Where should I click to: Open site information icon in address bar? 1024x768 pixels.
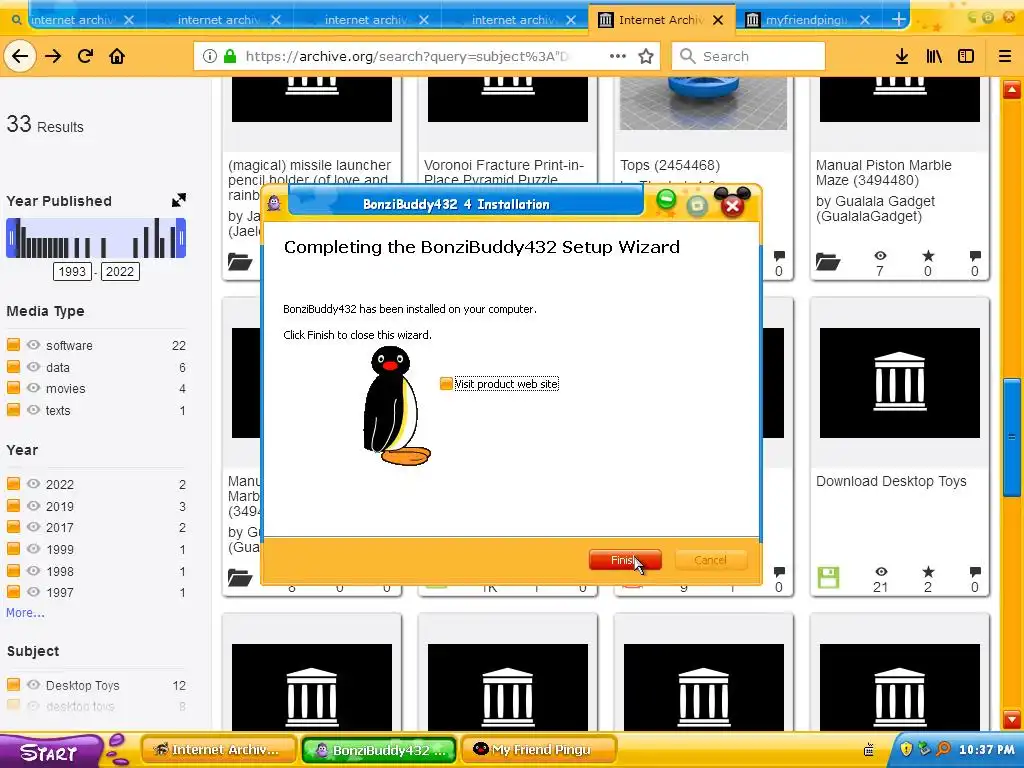[x=210, y=56]
